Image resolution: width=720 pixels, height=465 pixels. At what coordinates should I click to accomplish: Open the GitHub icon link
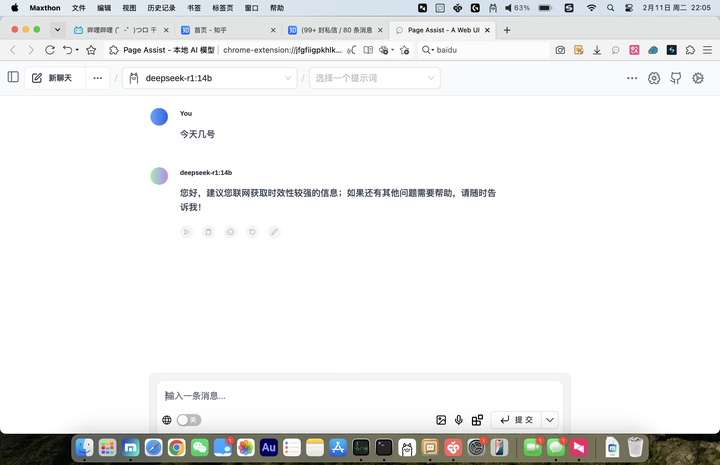coord(676,78)
